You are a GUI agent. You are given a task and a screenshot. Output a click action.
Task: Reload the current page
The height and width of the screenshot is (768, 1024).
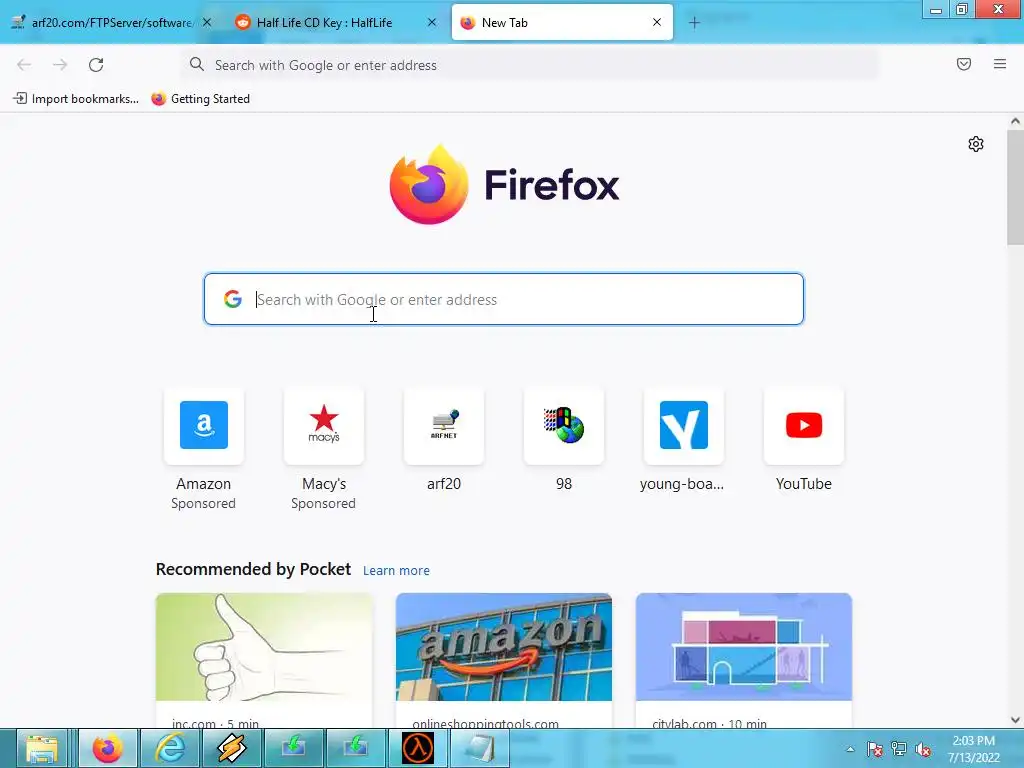point(96,65)
